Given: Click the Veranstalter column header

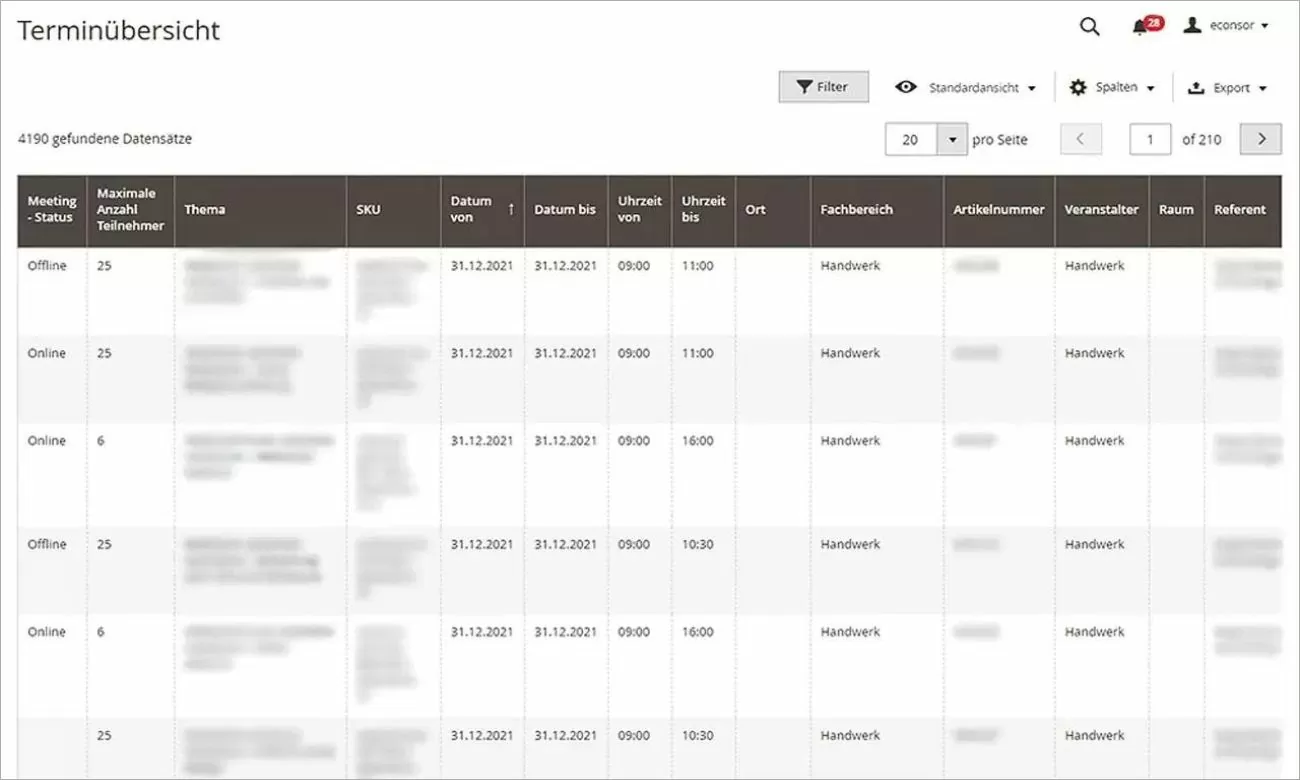Looking at the screenshot, I should (x=1101, y=210).
